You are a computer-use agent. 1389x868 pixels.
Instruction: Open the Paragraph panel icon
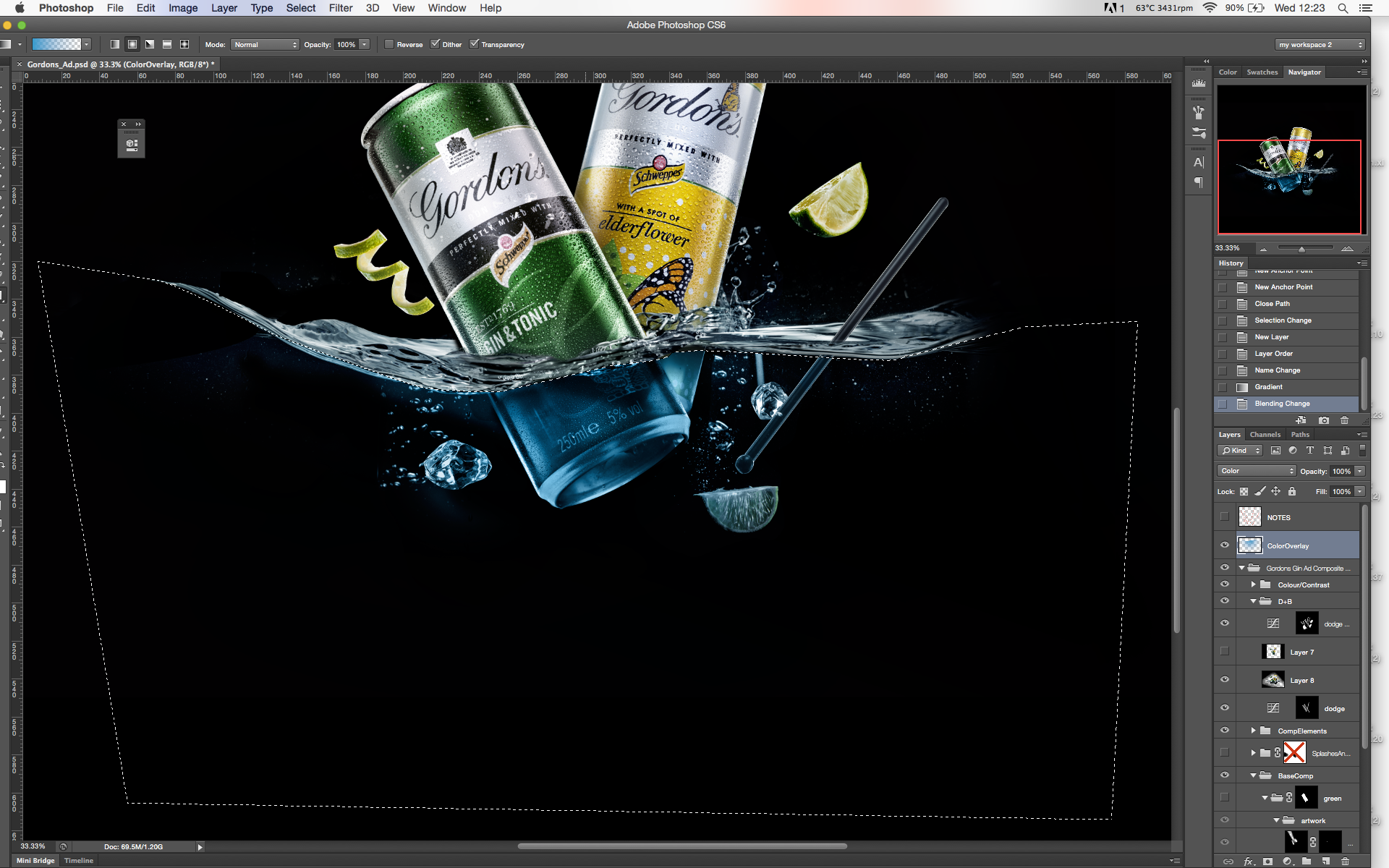pos(1199,183)
